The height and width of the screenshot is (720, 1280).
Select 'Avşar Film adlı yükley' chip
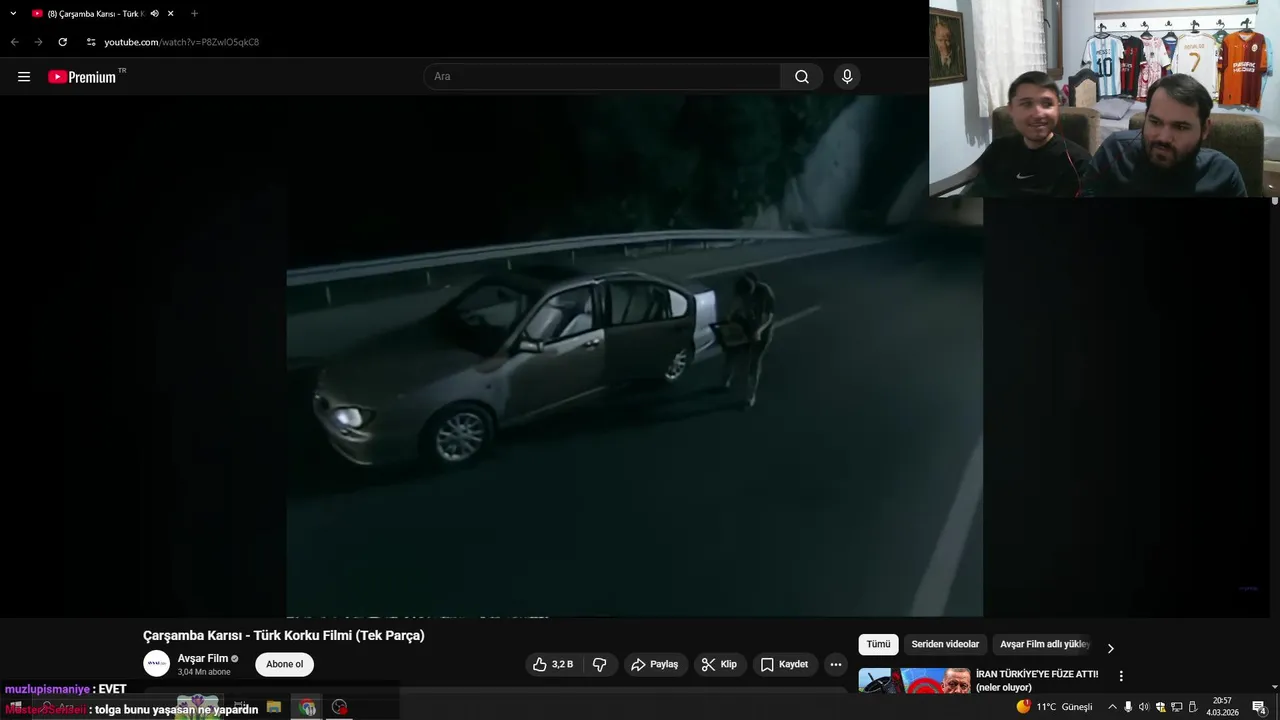point(1044,645)
